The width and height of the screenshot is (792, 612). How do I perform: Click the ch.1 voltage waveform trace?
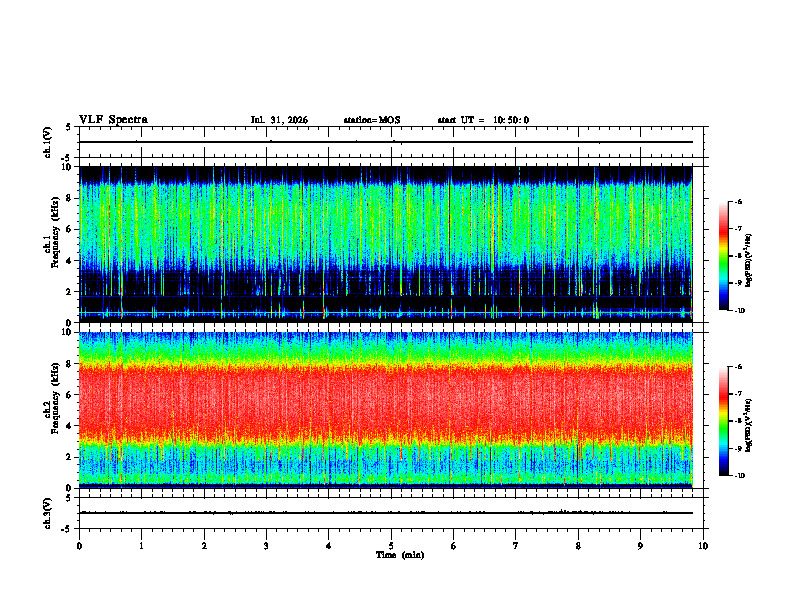pos(386,142)
